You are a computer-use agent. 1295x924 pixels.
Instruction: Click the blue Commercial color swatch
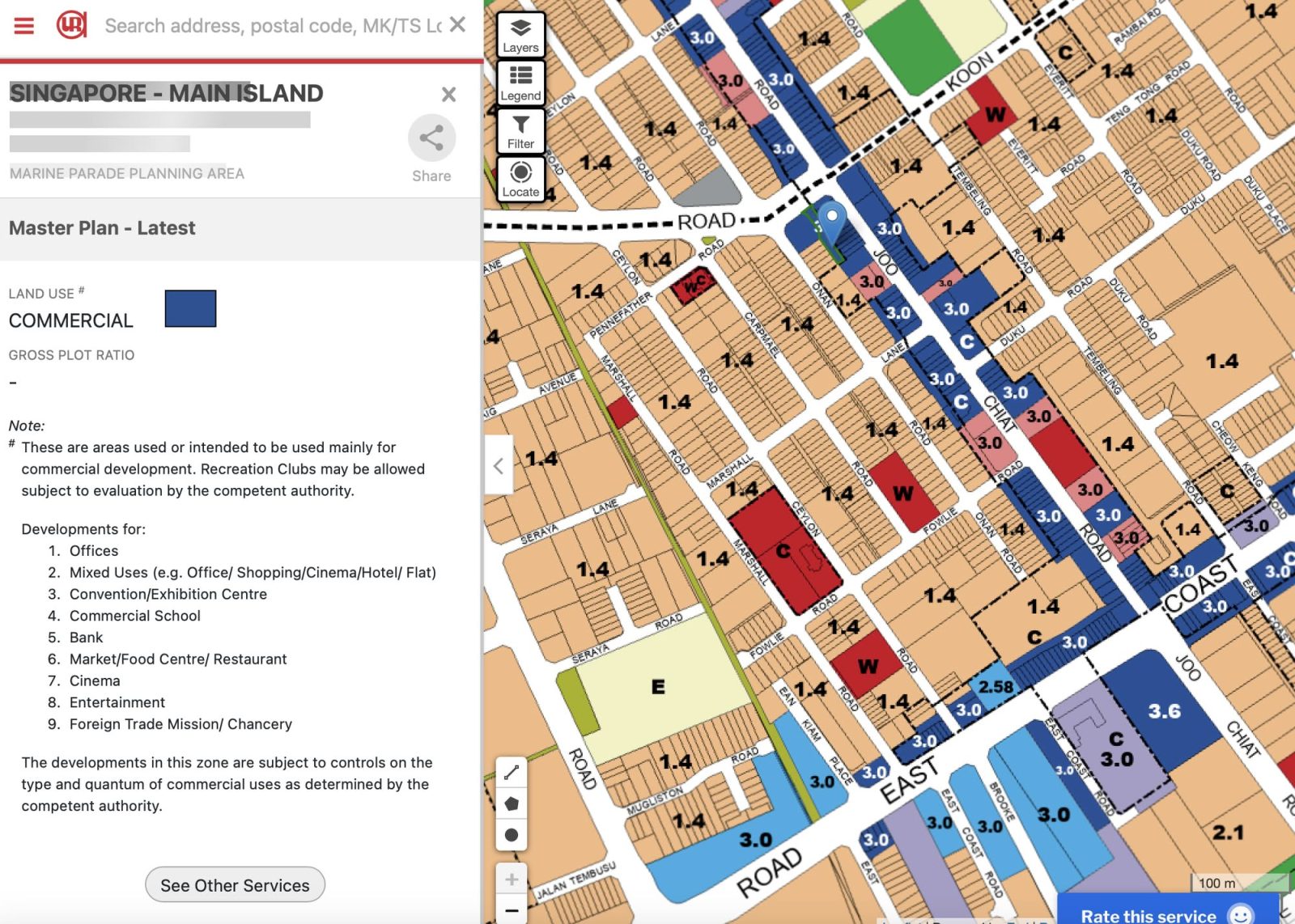(190, 308)
